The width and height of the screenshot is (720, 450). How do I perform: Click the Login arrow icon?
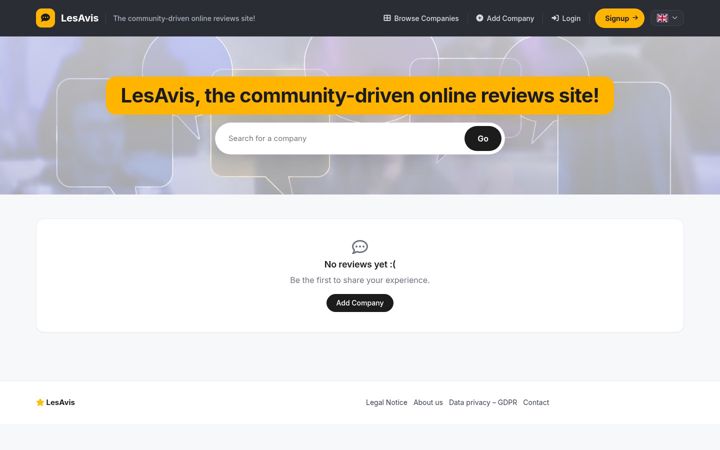point(555,18)
